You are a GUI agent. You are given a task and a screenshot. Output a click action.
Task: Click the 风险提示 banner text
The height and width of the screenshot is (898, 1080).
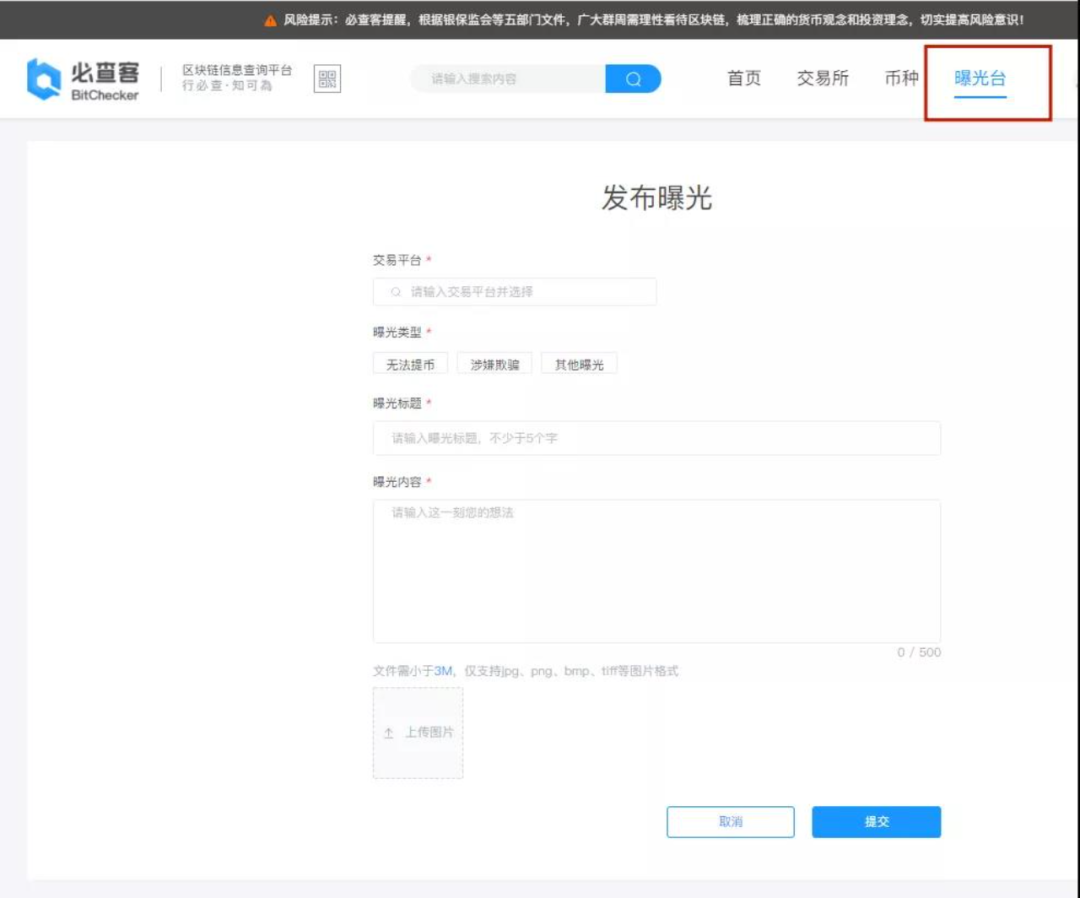coord(654,20)
